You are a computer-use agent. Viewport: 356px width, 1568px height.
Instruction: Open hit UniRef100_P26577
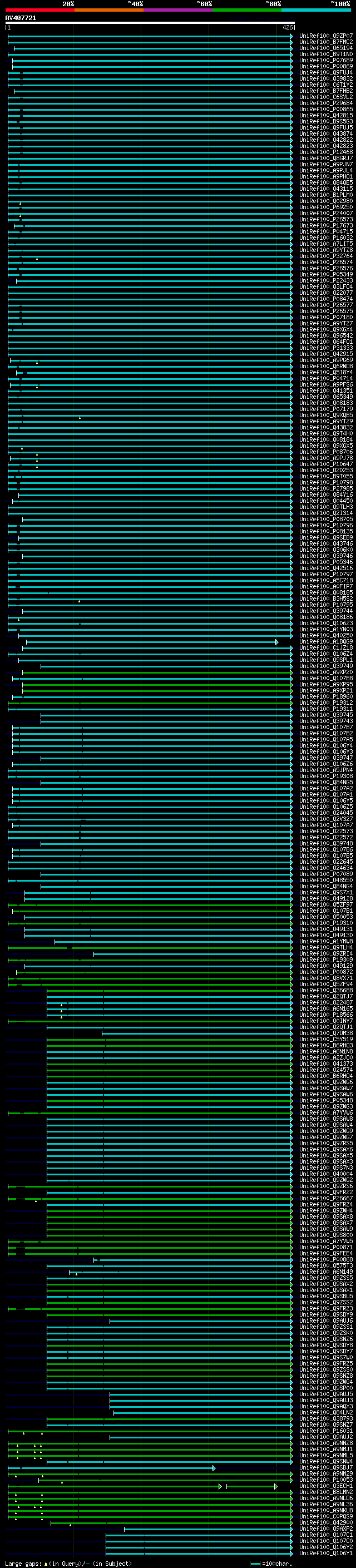326,305
